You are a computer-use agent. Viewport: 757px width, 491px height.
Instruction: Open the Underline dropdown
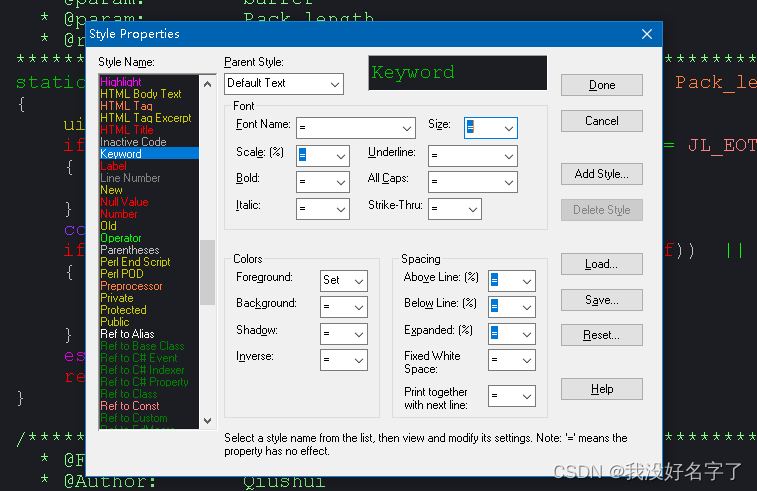473,155
